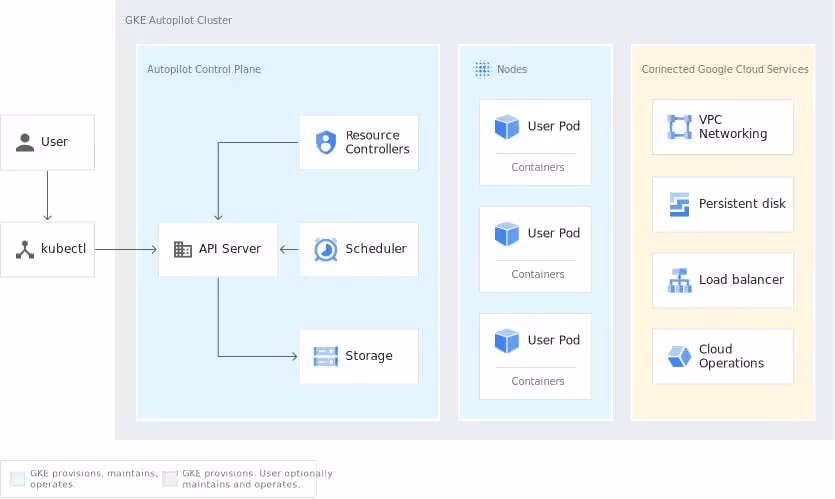Image resolution: width=835 pixels, height=499 pixels.
Task: Click Containers text in the middle pod
Action: (538, 274)
